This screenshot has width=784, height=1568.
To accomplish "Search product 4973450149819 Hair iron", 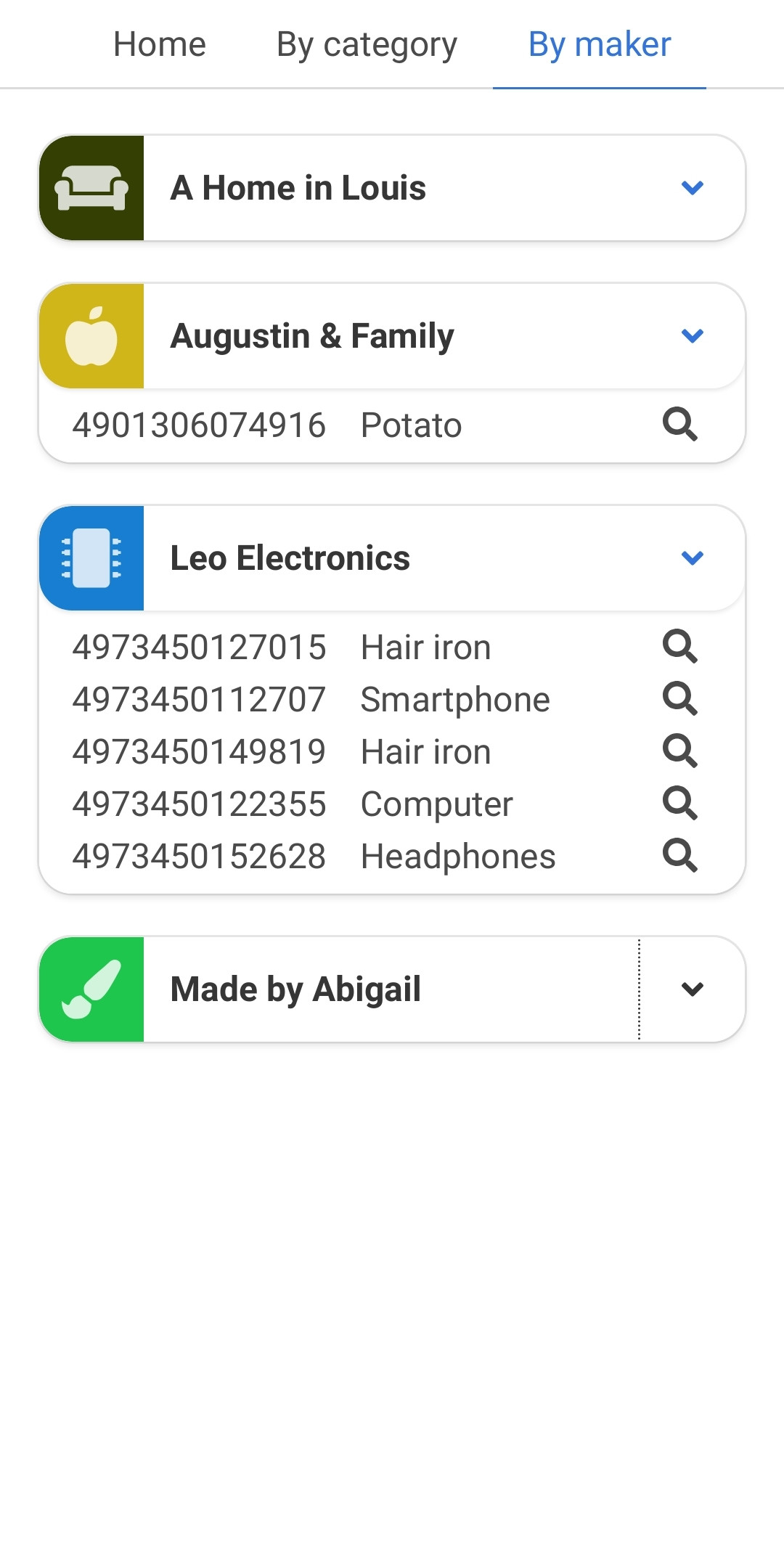I will [x=680, y=751].
